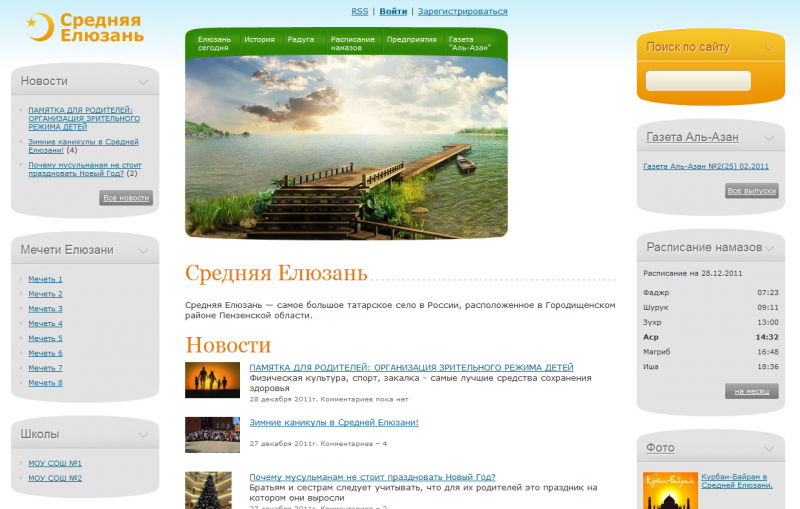This screenshot has width=800, height=509.
Task: Open the Предприятия menu item
Action: pos(412,39)
